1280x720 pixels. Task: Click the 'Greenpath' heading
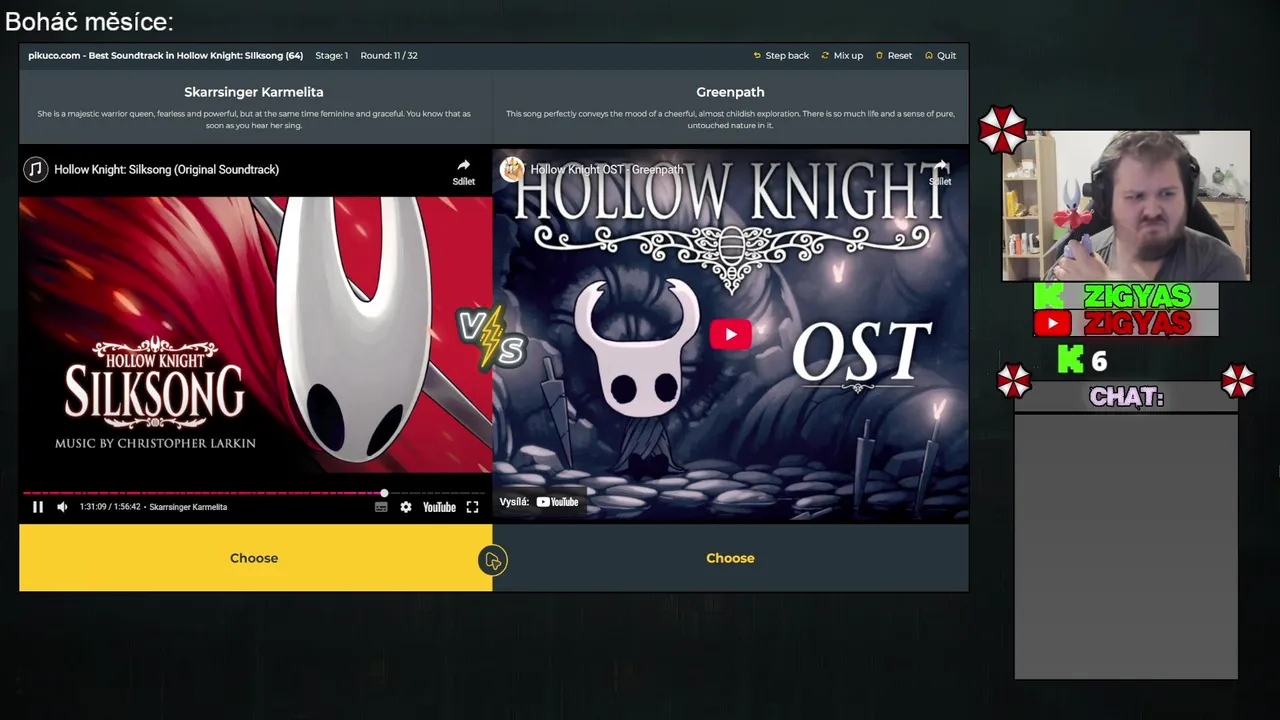[x=730, y=92]
